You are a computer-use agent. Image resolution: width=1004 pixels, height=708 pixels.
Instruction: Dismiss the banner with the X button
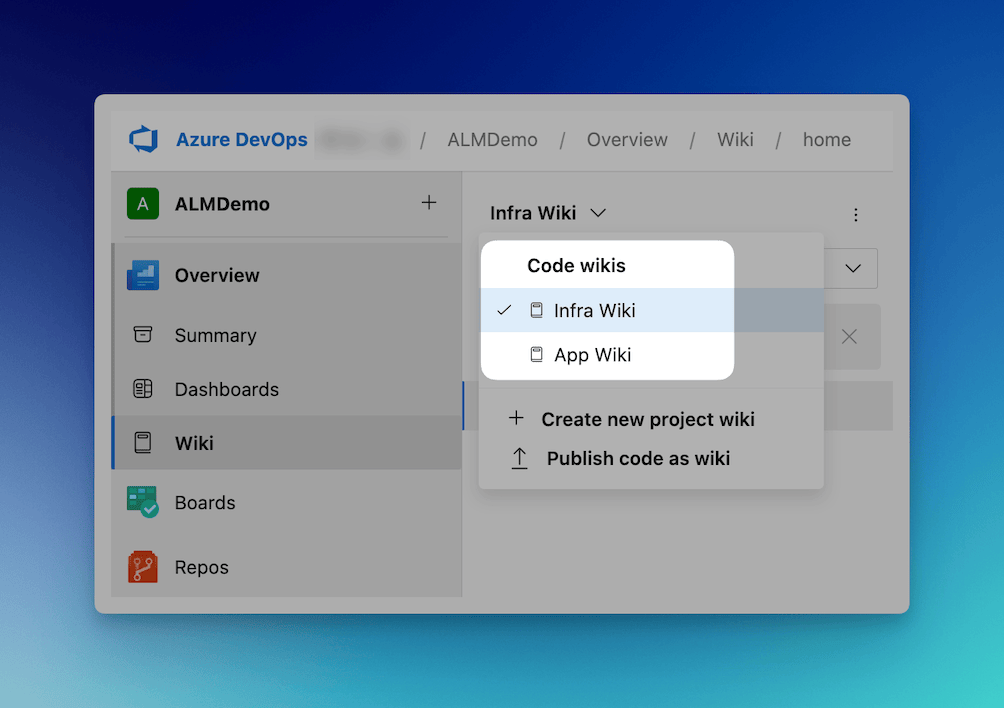849,337
